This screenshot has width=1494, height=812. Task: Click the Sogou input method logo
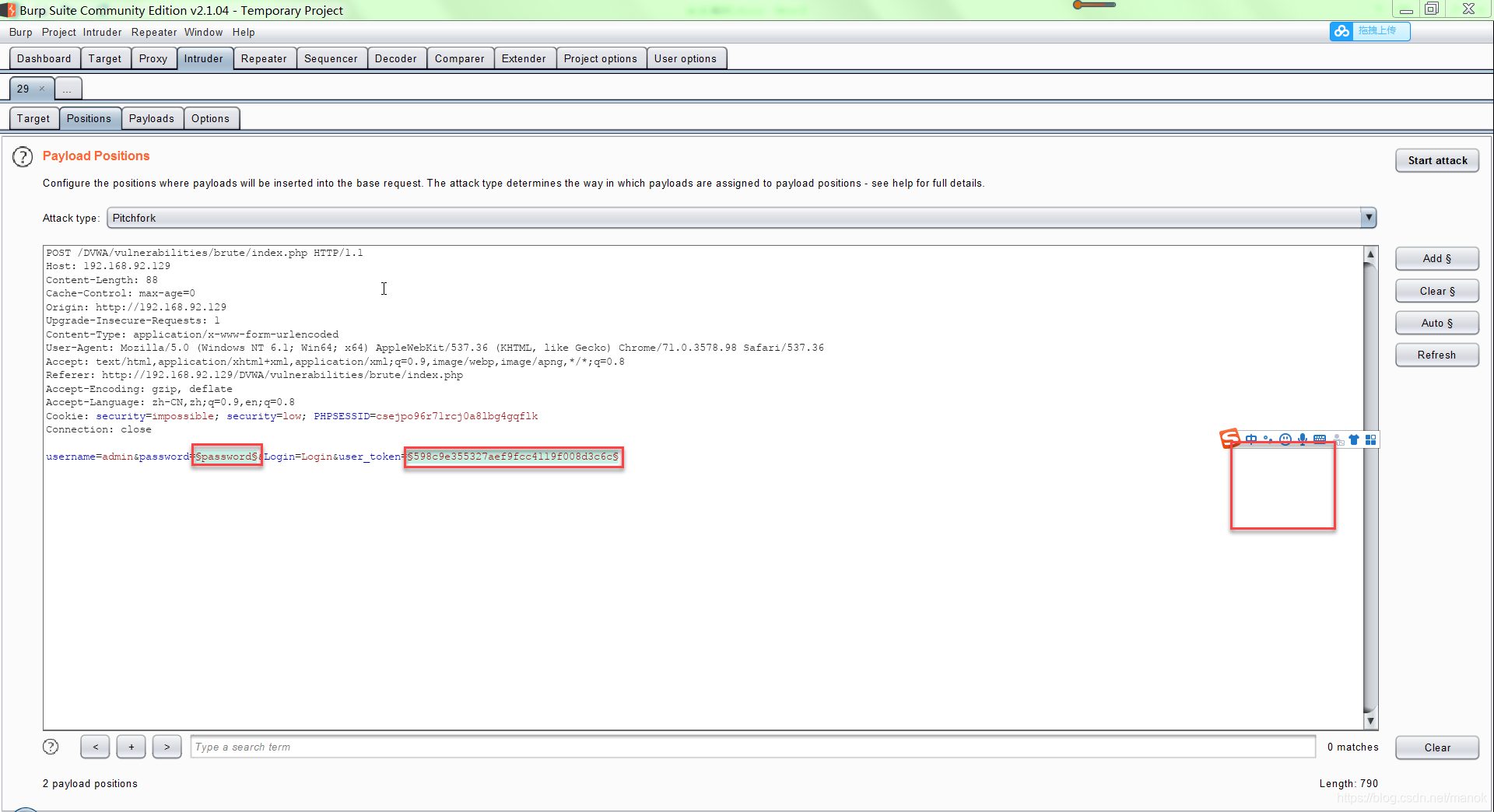click(x=1230, y=439)
